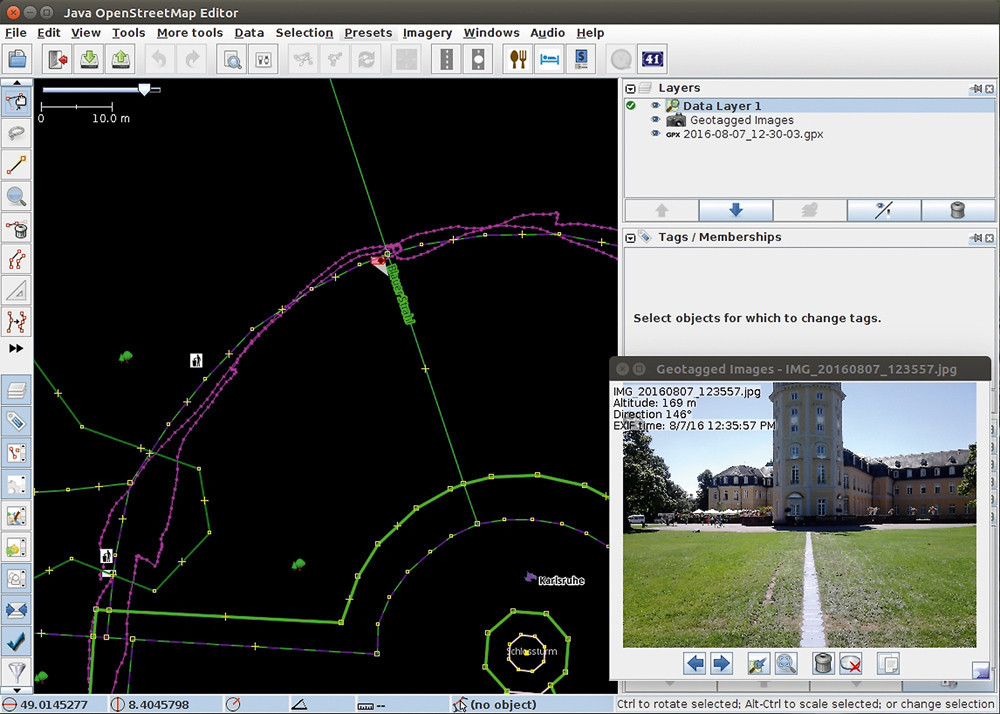Click the download map data toolbar icon
Screen dimensions: 1000x714
89,60
